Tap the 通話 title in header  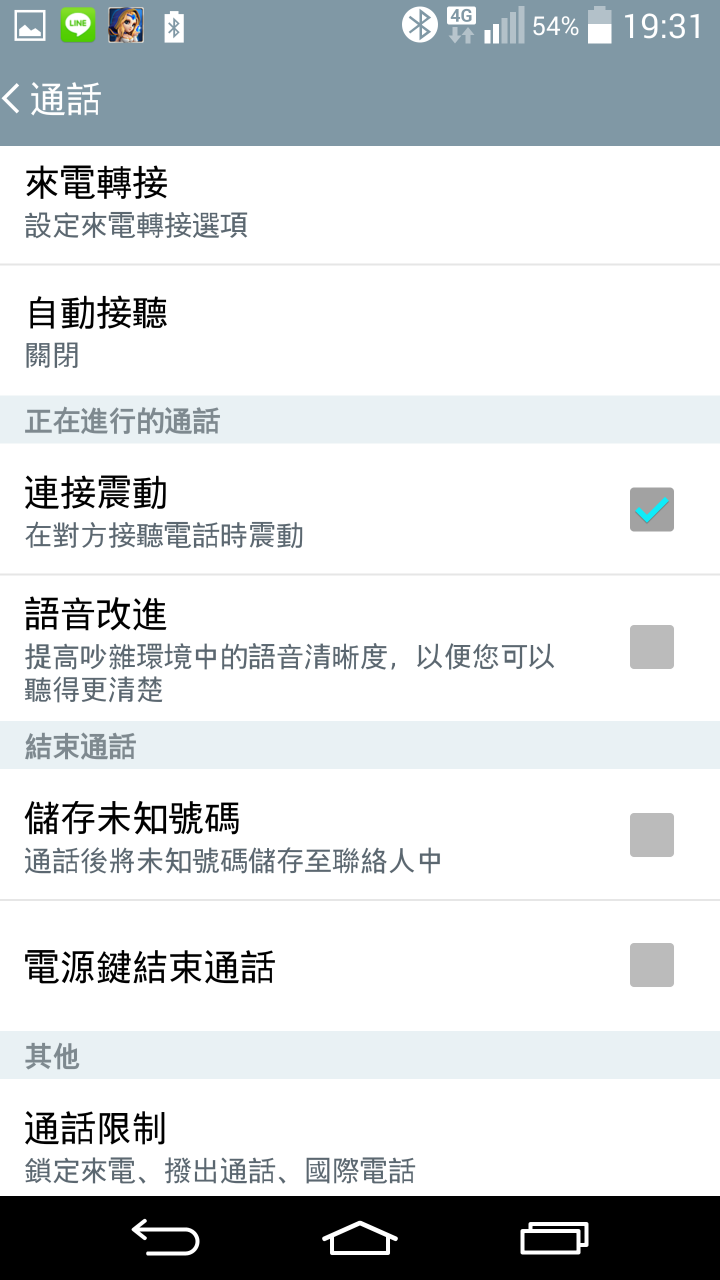[x=66, y=99]
